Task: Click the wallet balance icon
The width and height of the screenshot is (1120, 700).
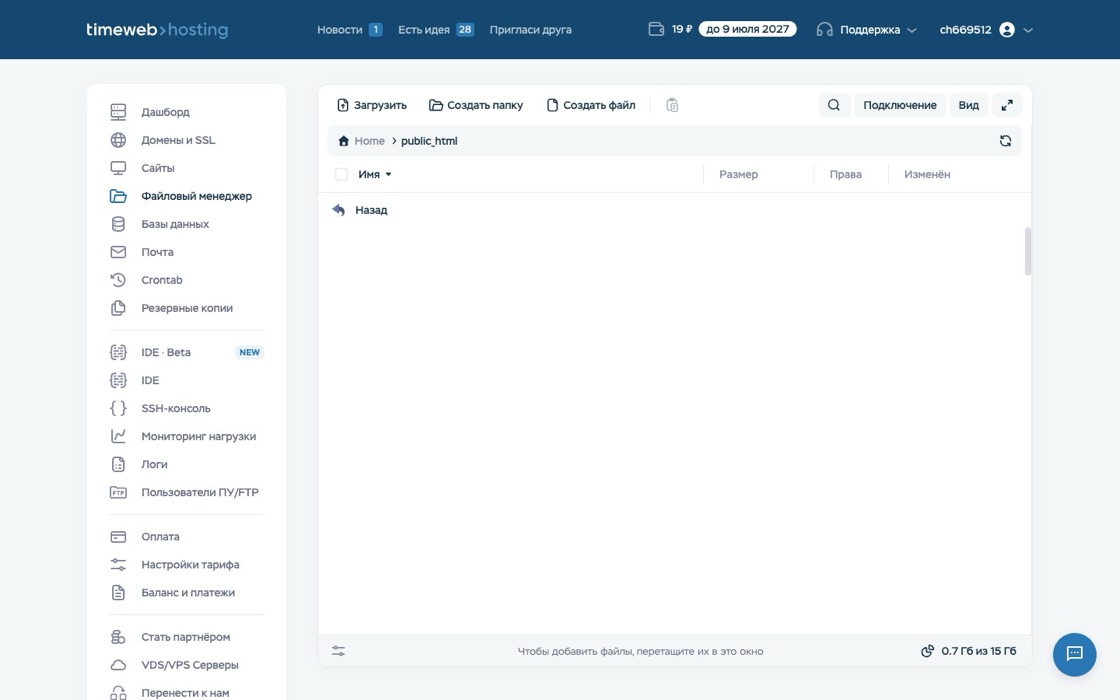Action: (x=656, y=29)
